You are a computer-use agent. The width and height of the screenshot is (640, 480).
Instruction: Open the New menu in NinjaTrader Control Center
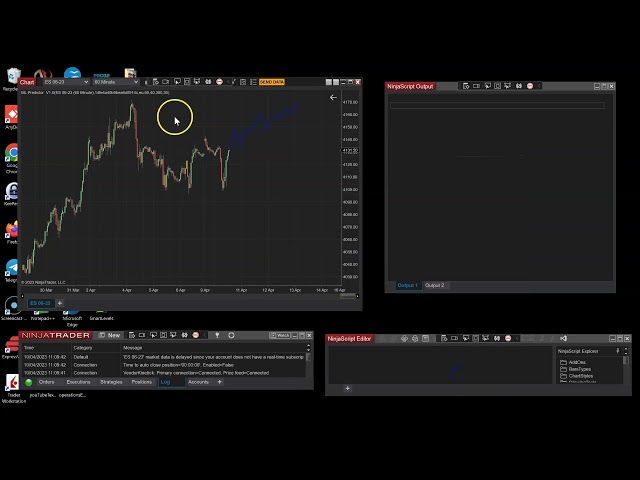click(x=110, y=335)
